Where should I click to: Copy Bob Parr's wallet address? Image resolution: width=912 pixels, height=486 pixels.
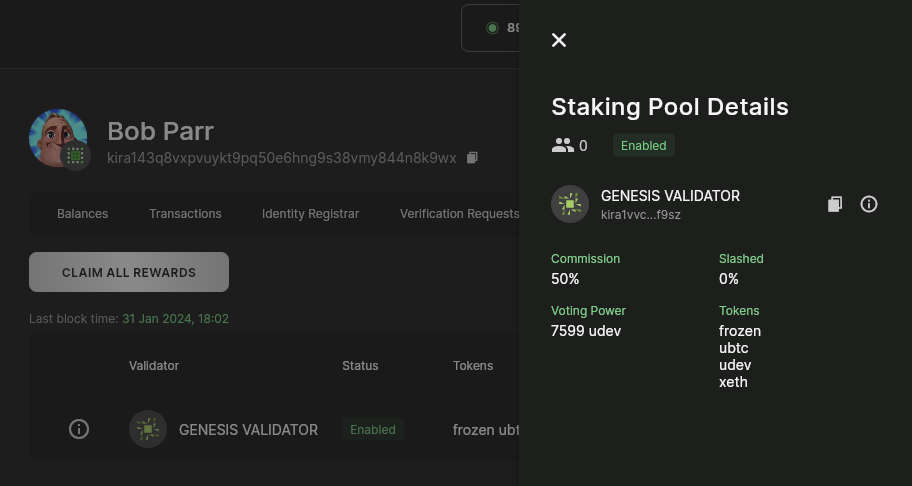click(x=473, y=158)
